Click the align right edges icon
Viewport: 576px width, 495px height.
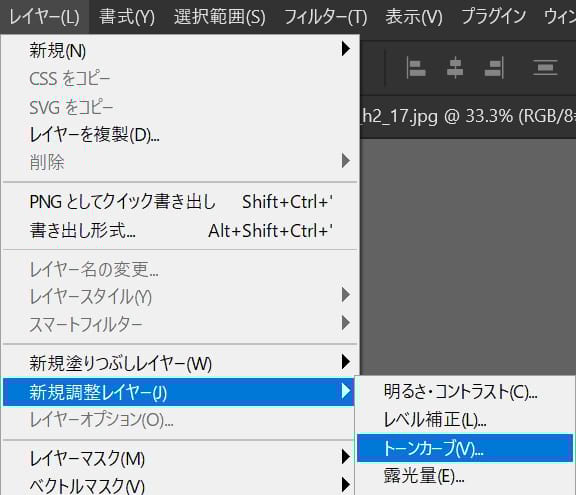click(494, 68)
